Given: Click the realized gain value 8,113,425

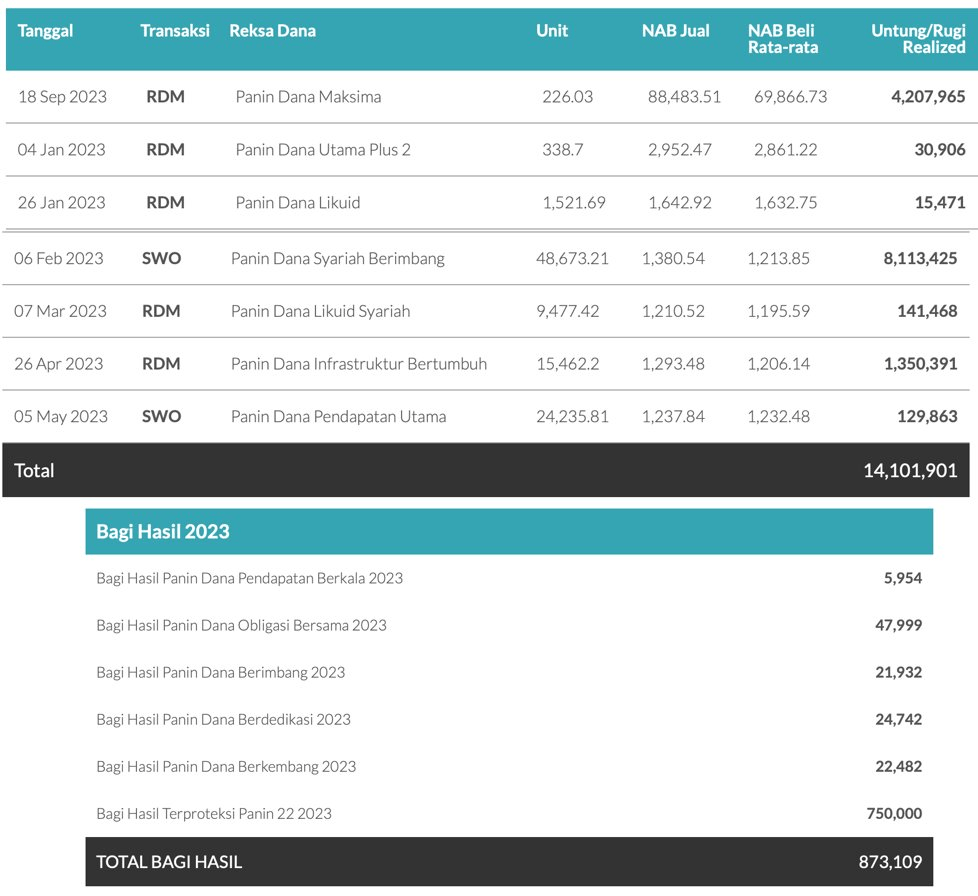Looking at the screenshot, I should 920,259.
